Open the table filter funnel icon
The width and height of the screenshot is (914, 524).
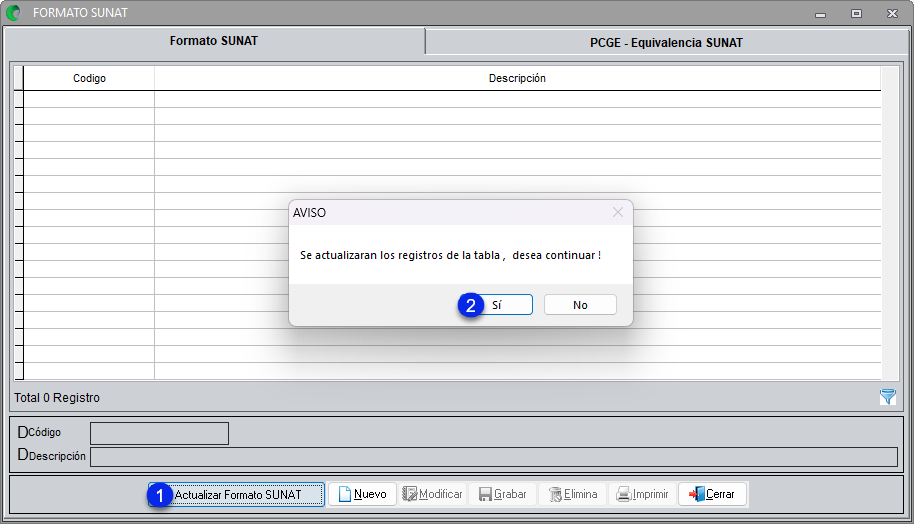888,397
